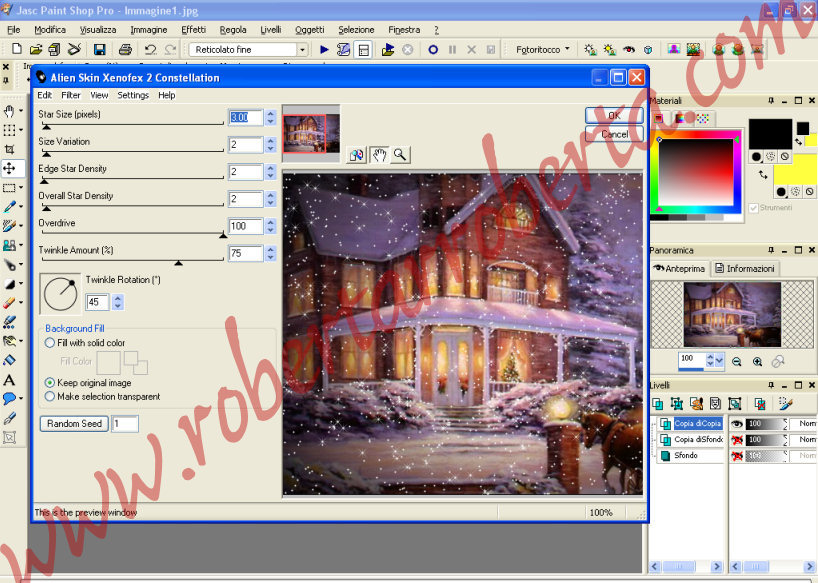Click the Random Seed button
The height and width of the screenshot is (583, 818).
[74, 423]
